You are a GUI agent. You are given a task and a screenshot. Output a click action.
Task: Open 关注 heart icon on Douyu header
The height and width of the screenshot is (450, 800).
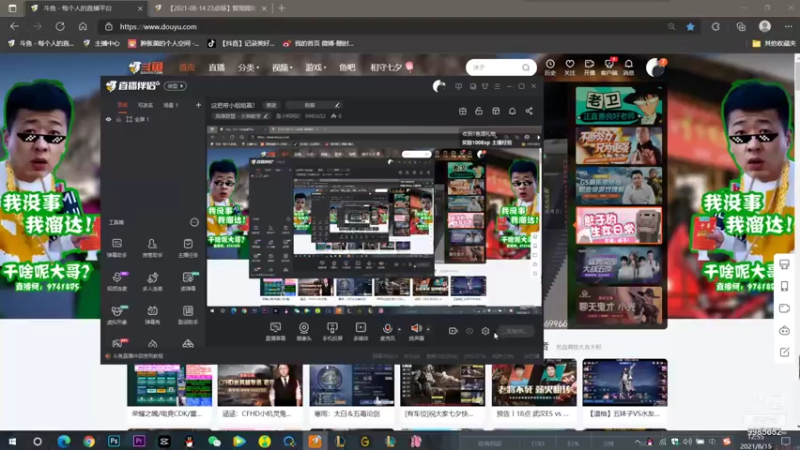(569, 67)
